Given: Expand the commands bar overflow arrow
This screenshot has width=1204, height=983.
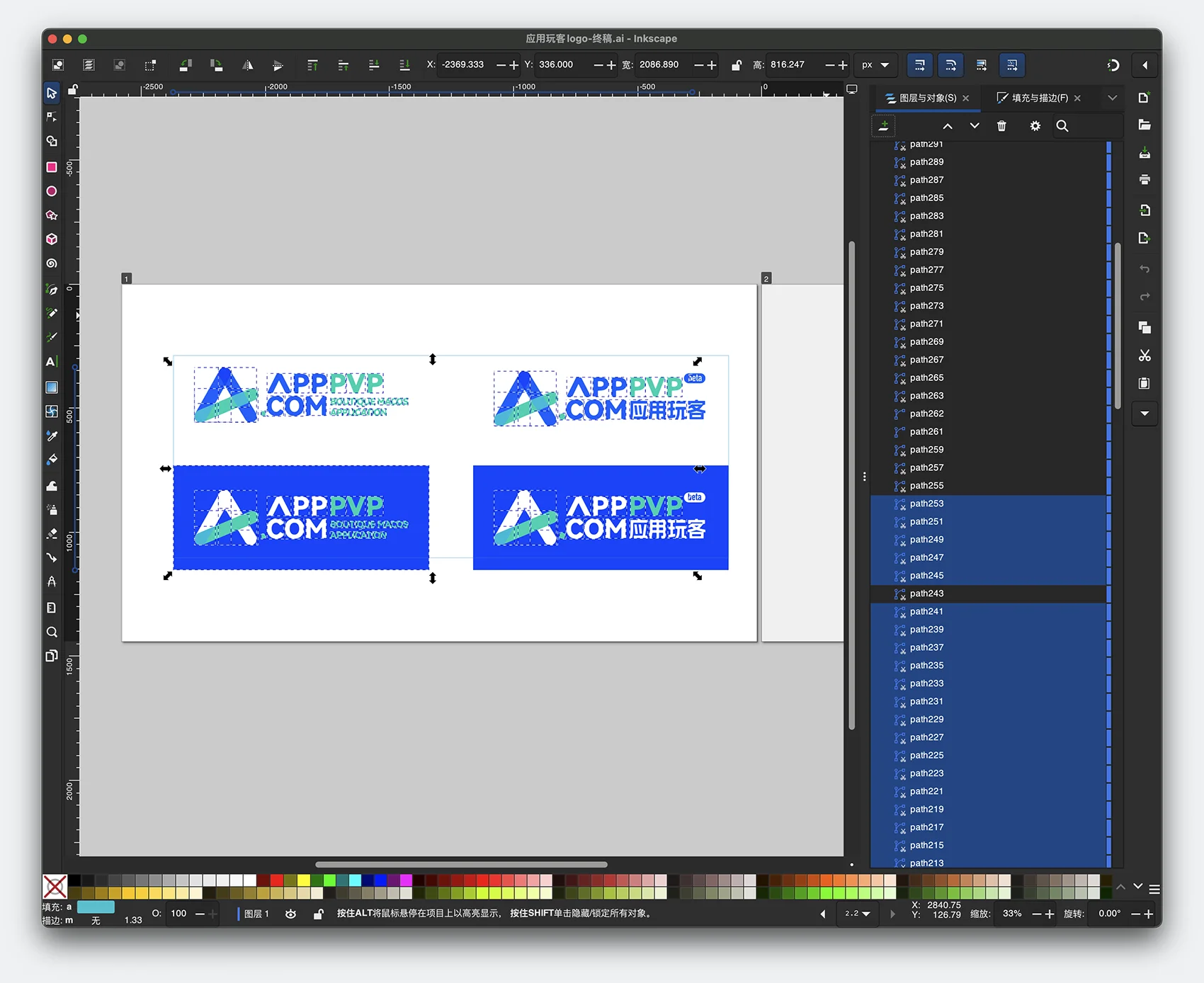Looking at the screenshot, I should click(x=1145, y=414).
